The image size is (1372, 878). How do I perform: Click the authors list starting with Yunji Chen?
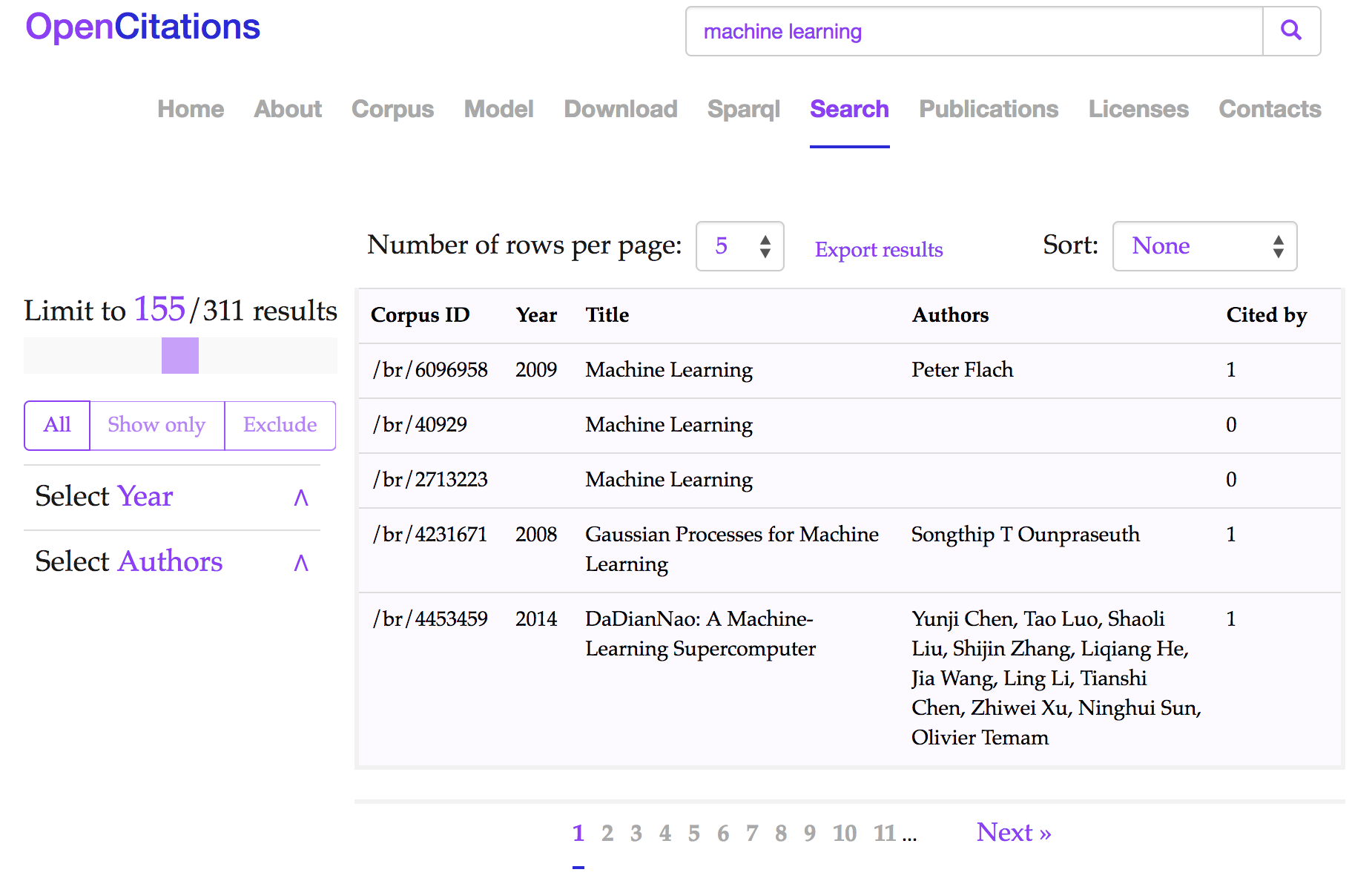coord(1056,679)
